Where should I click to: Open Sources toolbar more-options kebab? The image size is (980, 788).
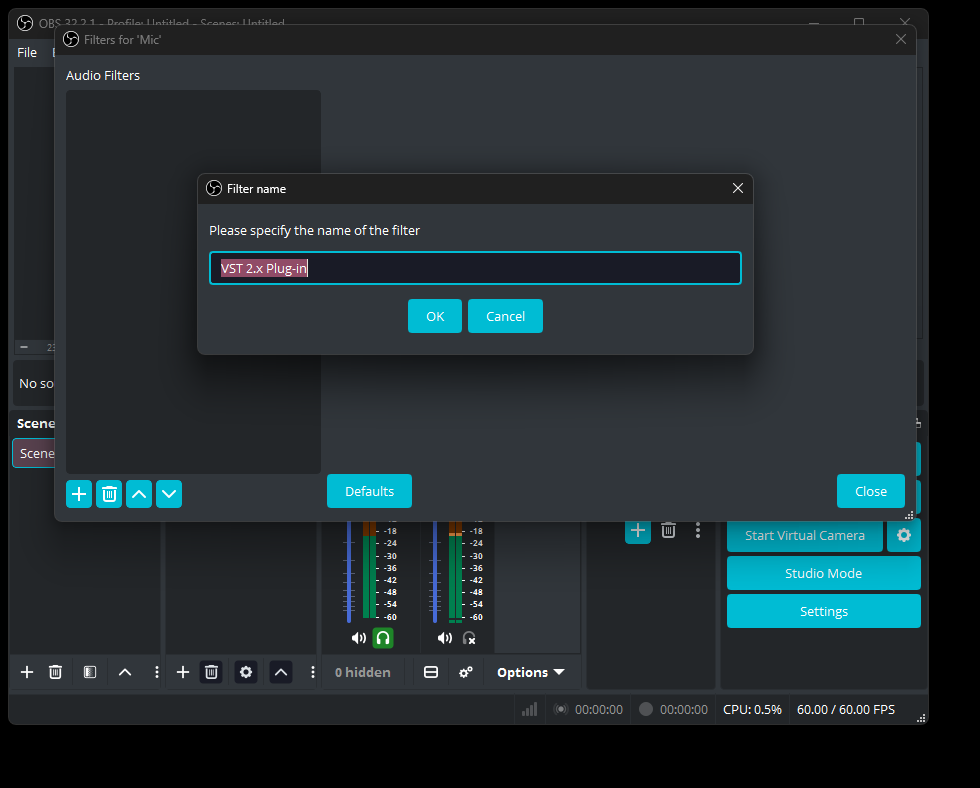click(312, 672)
